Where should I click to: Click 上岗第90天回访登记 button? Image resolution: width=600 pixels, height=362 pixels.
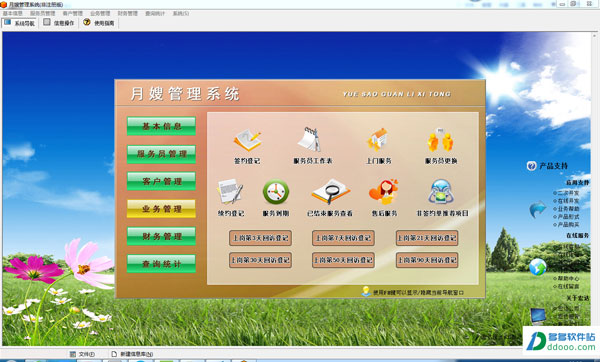(427, 260)
